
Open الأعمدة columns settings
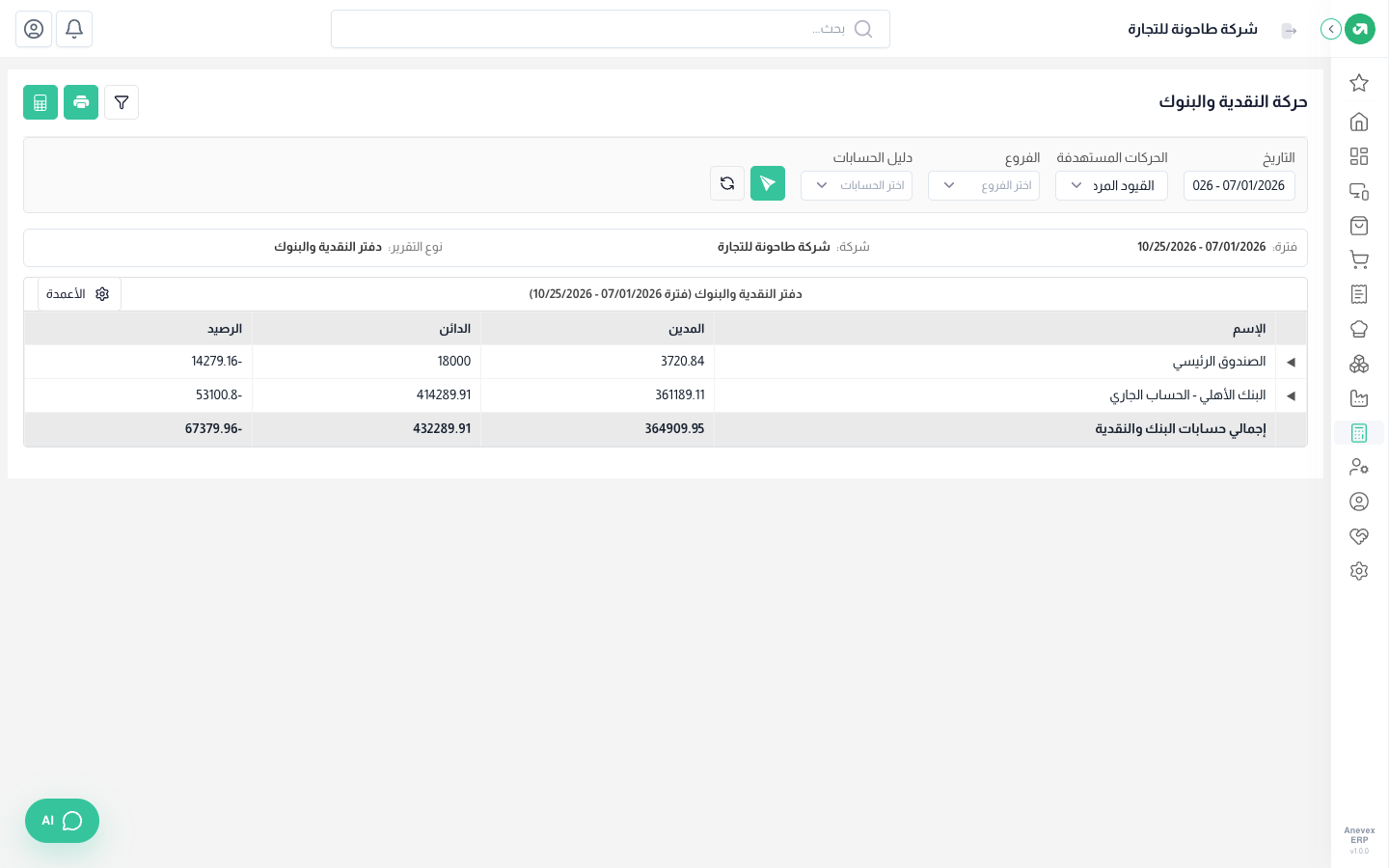coord(79,294)
